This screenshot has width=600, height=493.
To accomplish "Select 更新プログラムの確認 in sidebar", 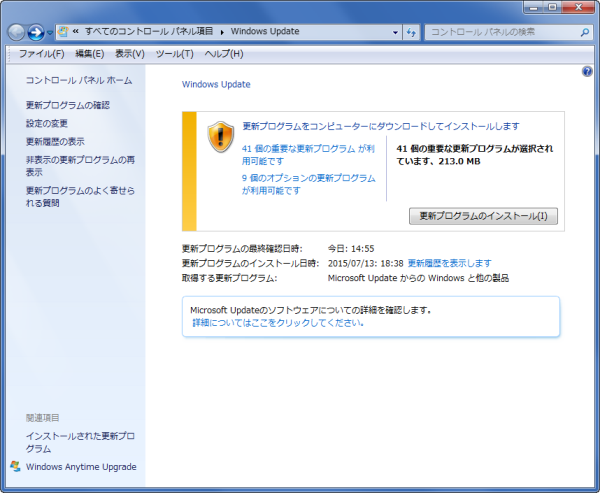I will [x=68, y=105].
